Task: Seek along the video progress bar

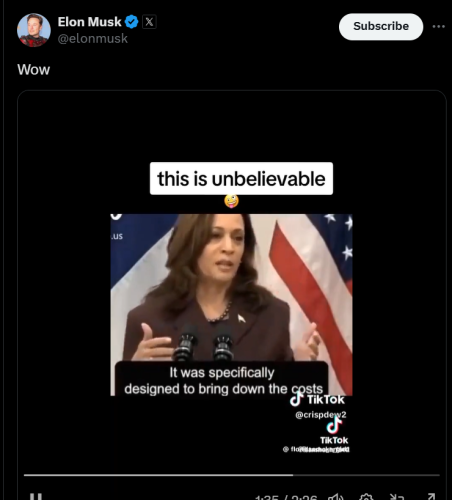Action: [x=232, y=475]
